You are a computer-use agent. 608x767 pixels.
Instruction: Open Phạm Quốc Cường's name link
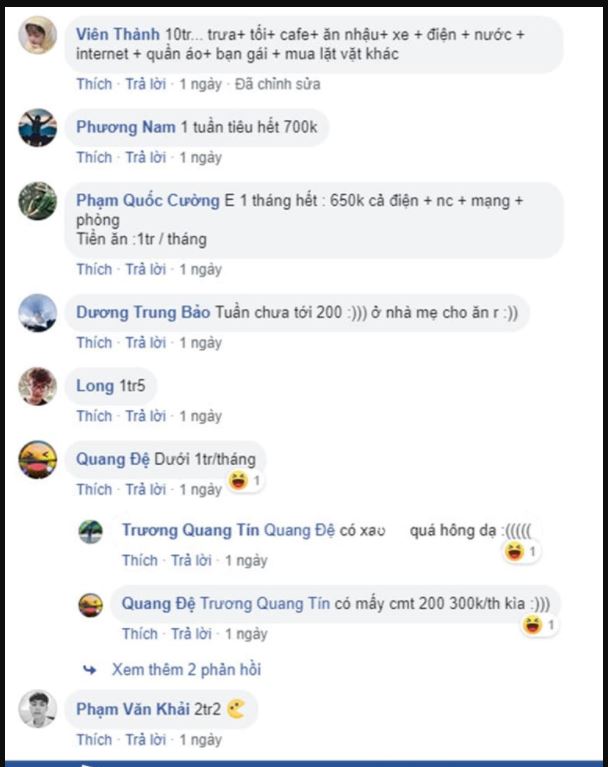click(148, 201)
